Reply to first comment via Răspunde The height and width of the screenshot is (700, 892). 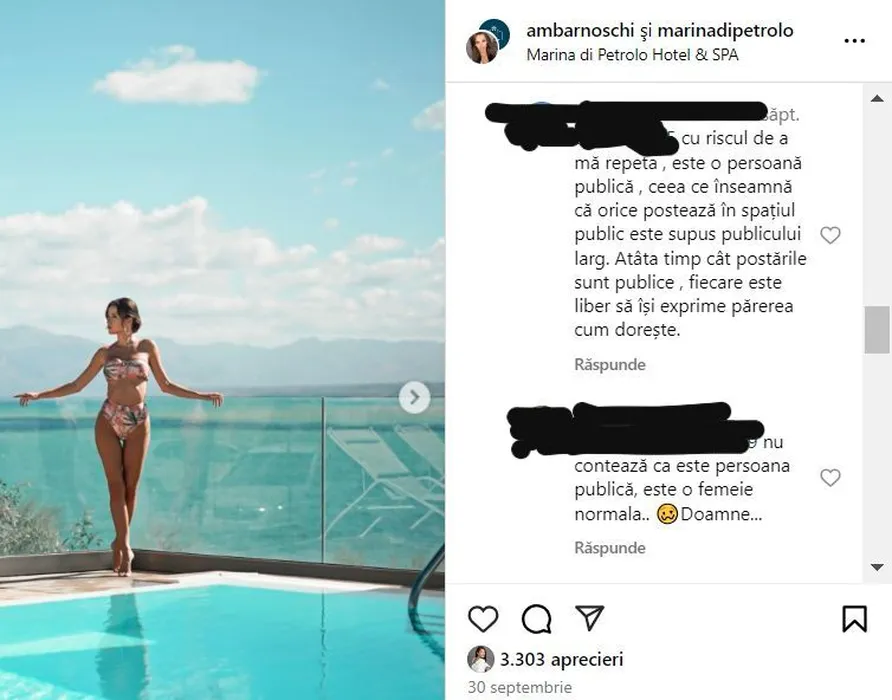tap(610, 365)
